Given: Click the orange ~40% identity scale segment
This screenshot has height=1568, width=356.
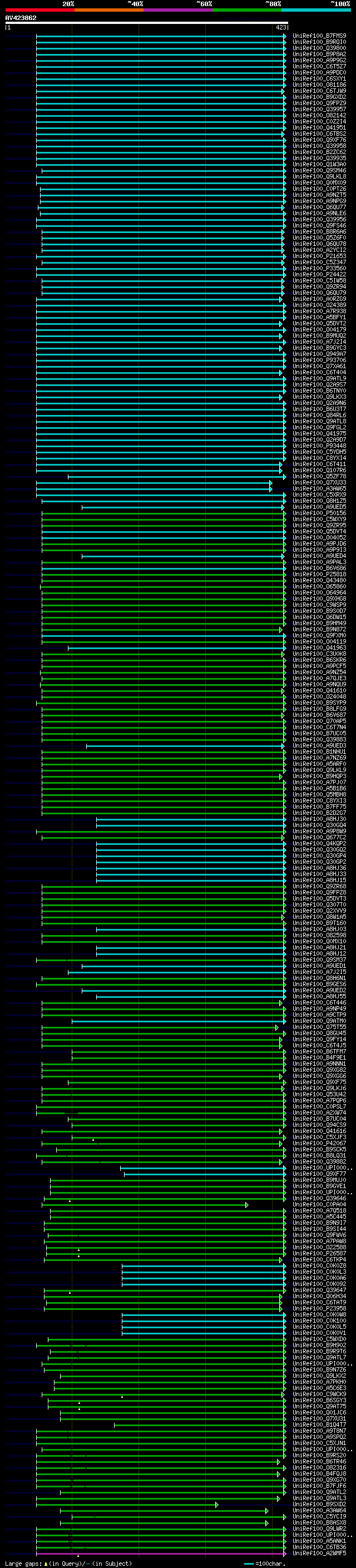Looking at the screenshot, I should click(109, 10).
